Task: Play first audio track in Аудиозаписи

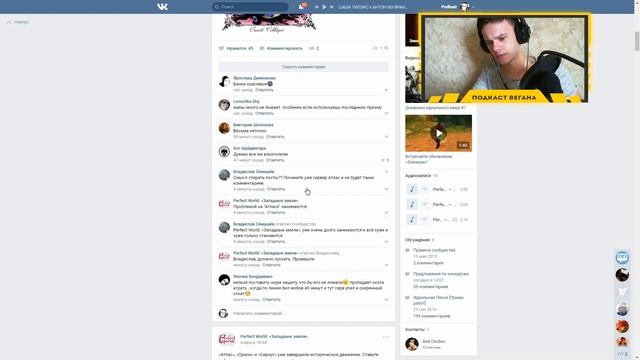Action: point(411,189)
